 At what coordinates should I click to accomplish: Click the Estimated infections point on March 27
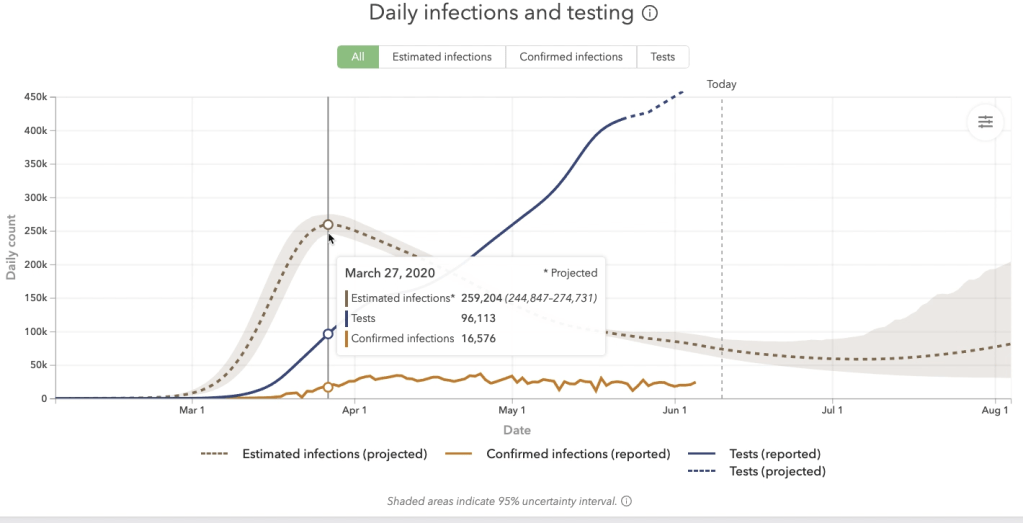328,224
